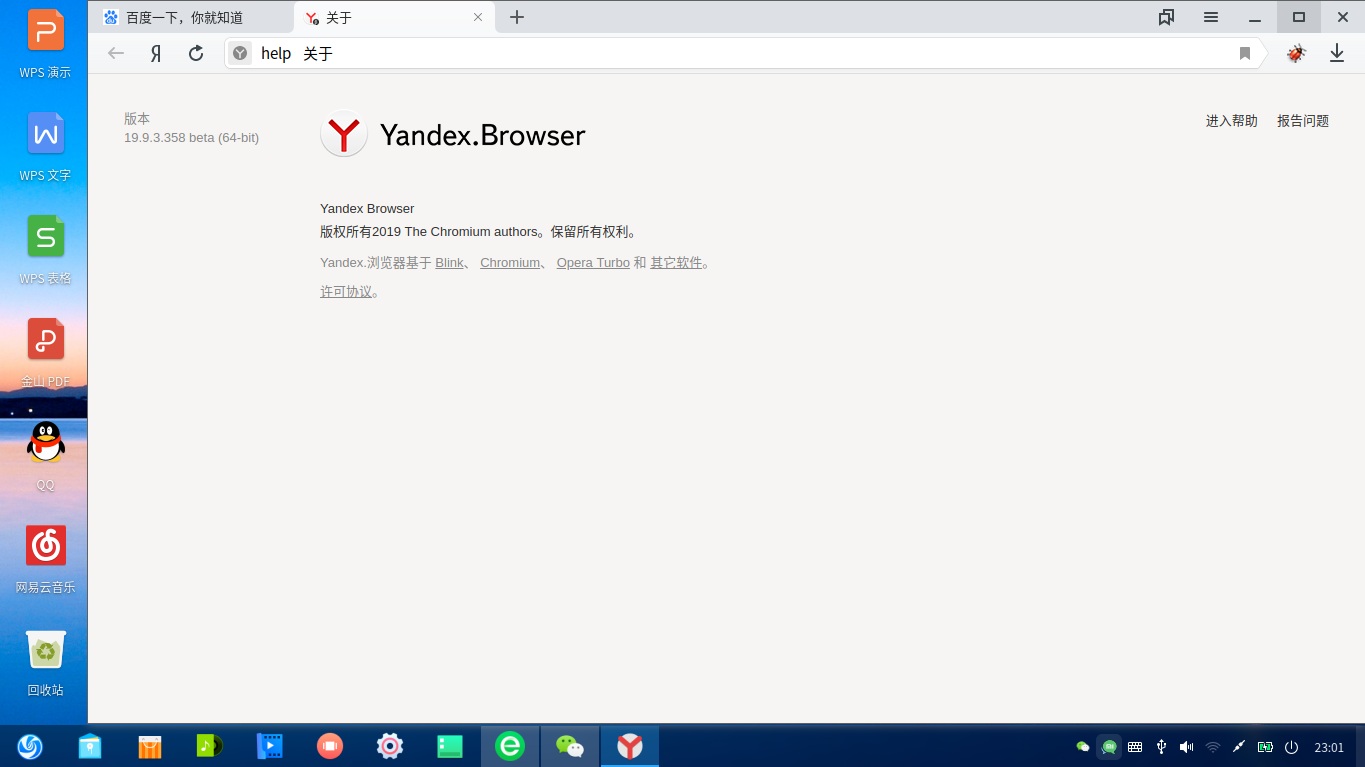The width and height of the screenshot is (1365, 767).
Task: Click the version text 19.9.3.358 beta
Action: pos(191,138)
